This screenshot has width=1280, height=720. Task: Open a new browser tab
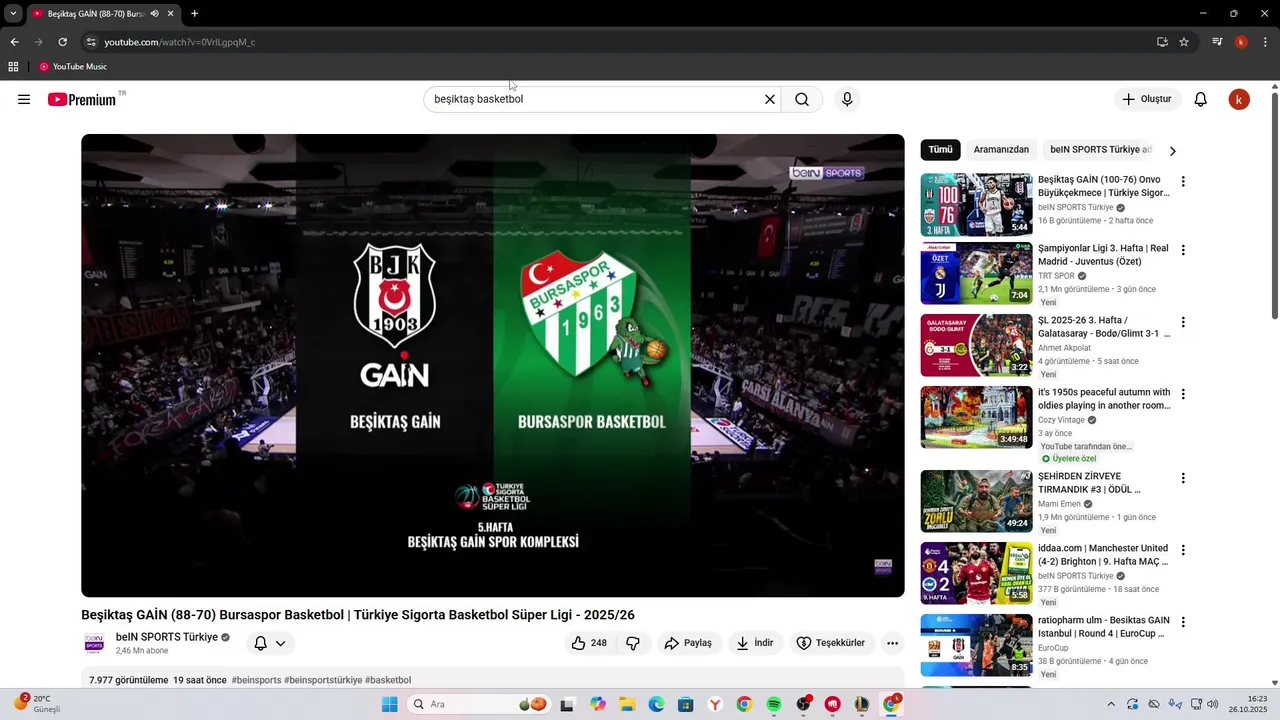click(x=194, y=14)
